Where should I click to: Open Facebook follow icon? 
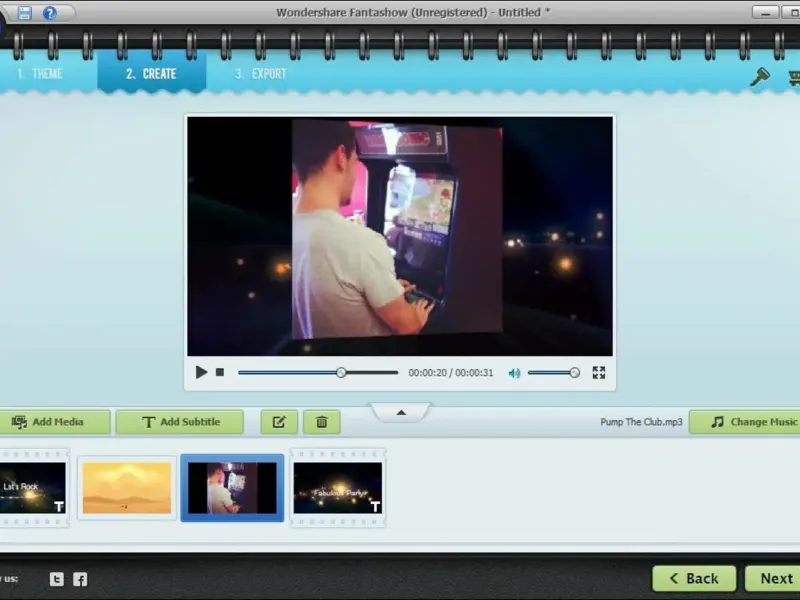point(80,579)
